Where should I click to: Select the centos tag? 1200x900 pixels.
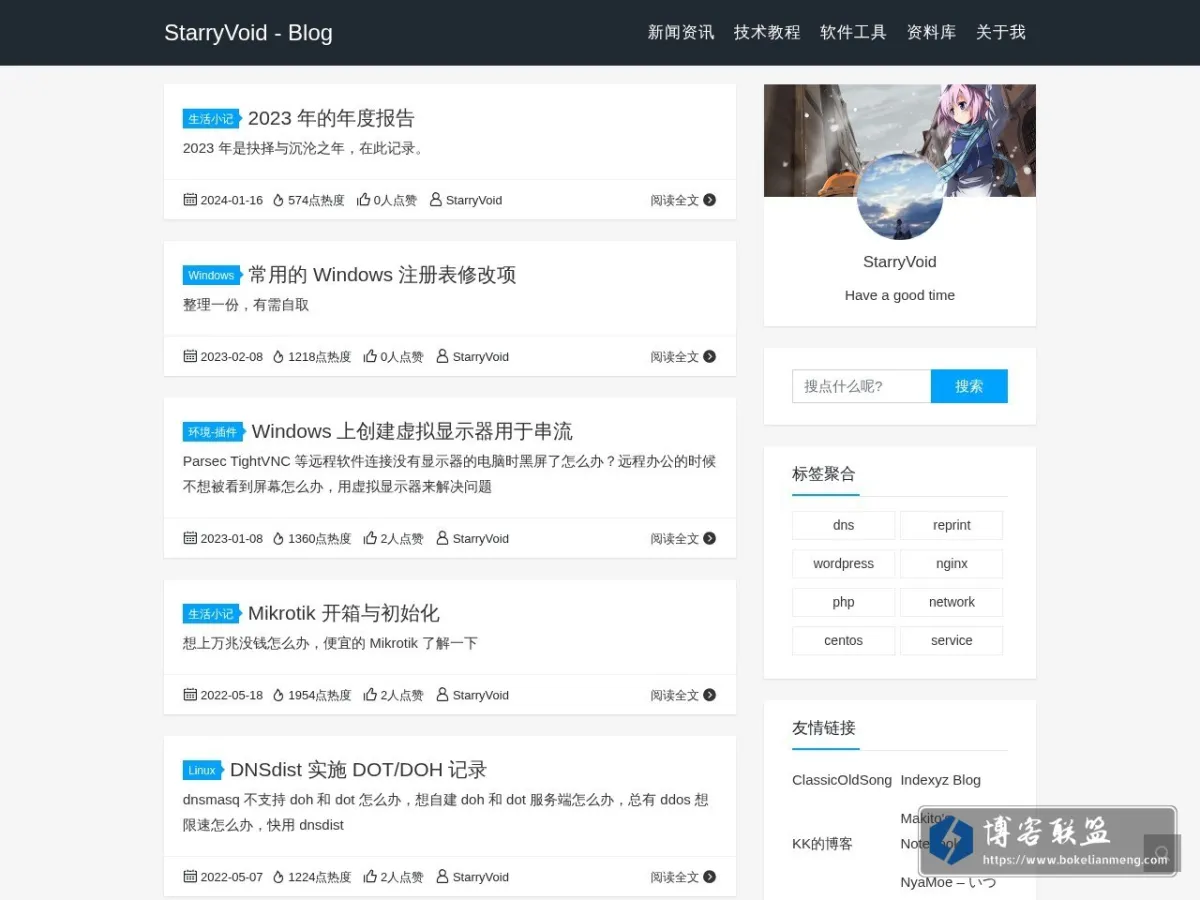pos(844,641)
